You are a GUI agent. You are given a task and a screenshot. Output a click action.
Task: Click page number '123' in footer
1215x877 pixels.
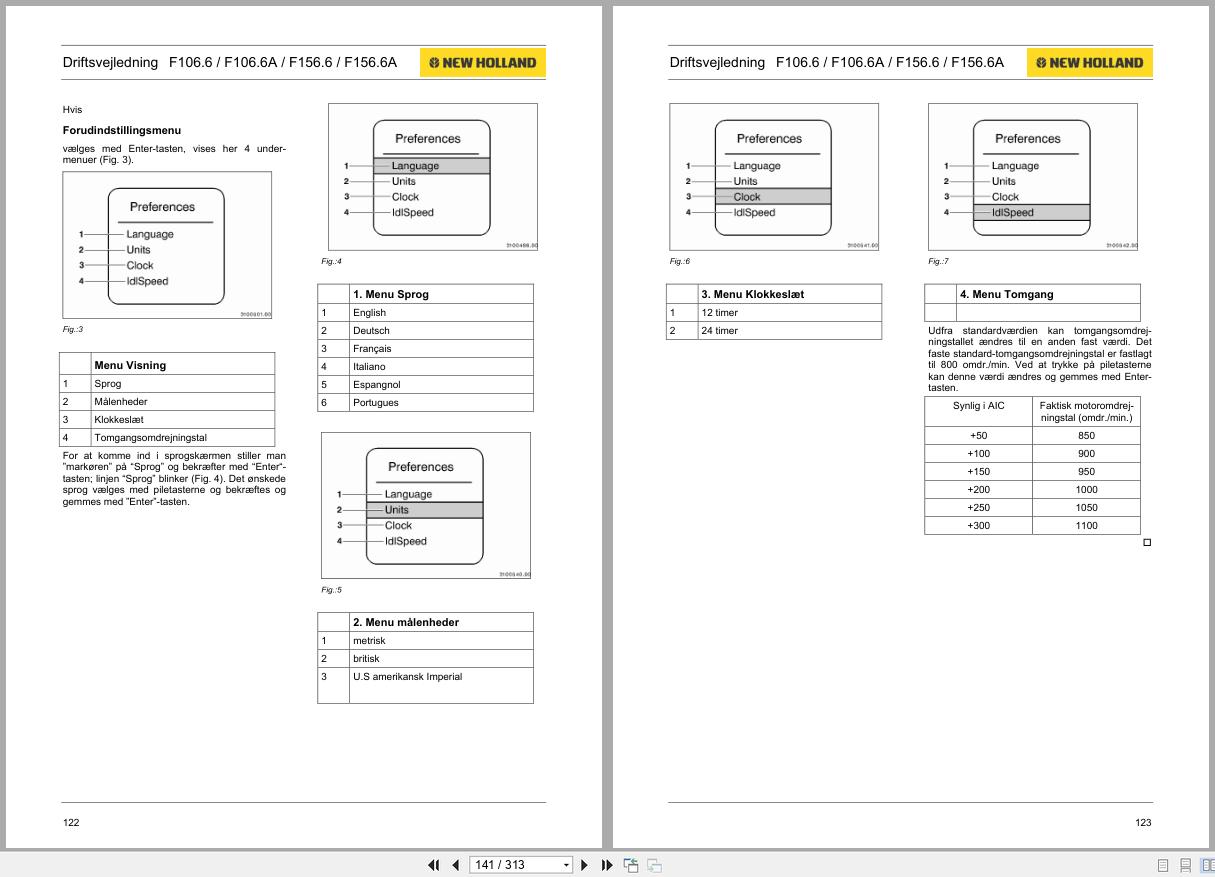[x=1143, y=823]
